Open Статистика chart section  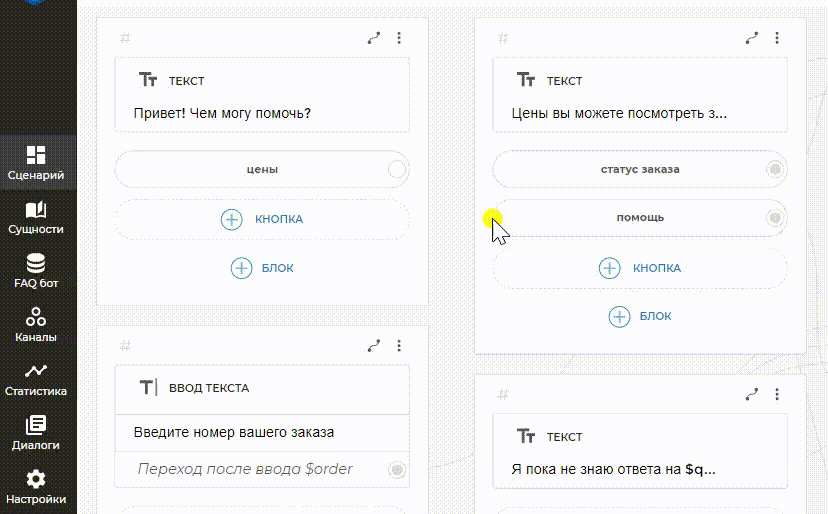[x=36, y=379]
